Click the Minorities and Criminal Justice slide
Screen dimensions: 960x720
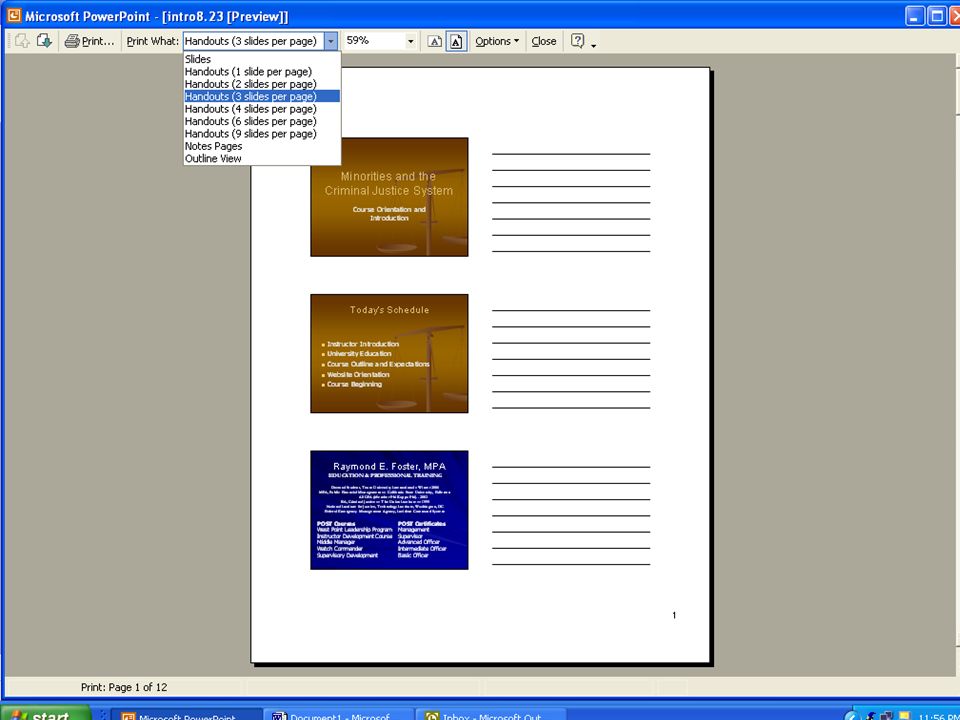coord(389,197)
